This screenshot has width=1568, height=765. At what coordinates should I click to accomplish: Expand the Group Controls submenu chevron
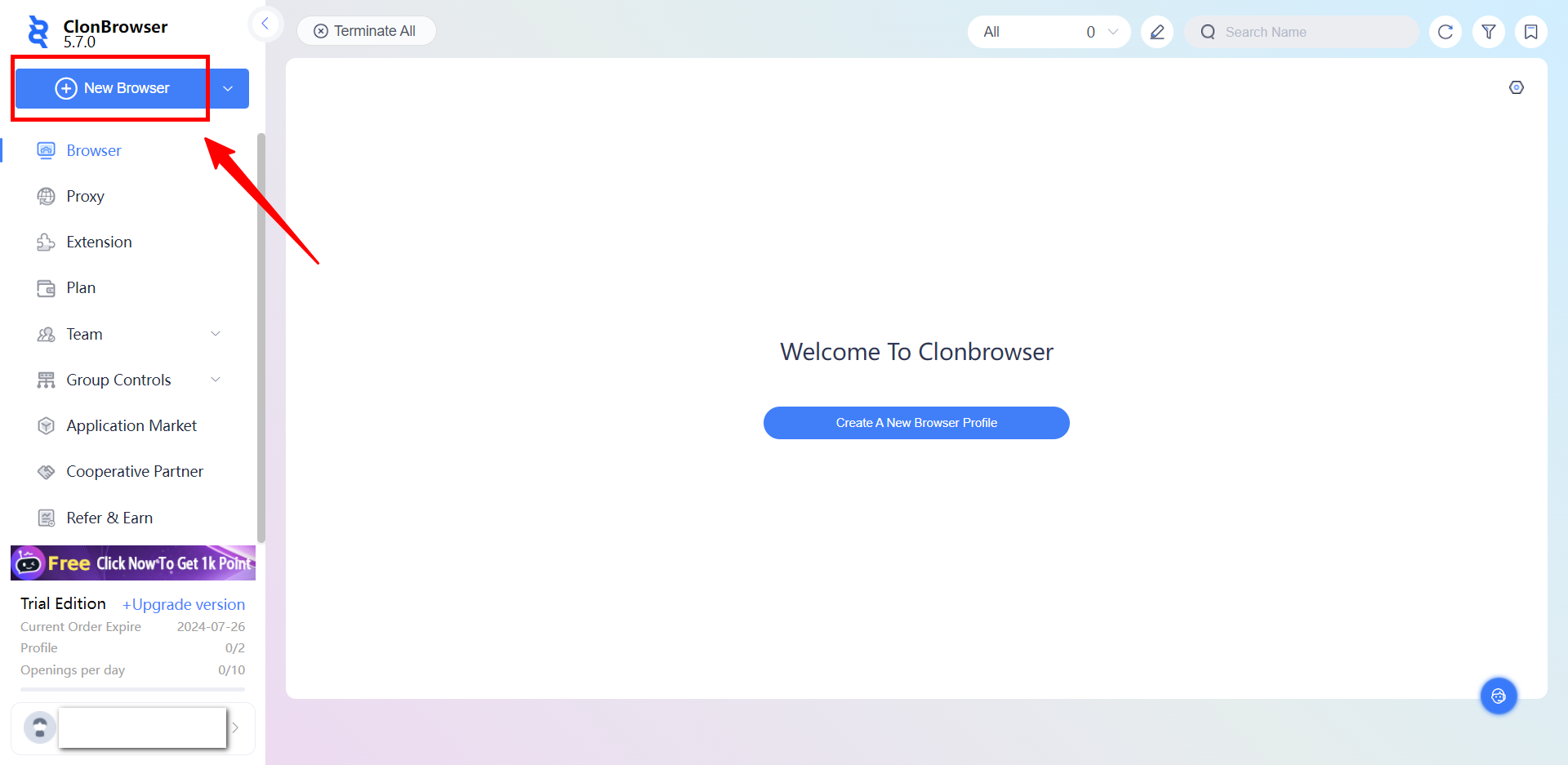[x=216, y=380]
